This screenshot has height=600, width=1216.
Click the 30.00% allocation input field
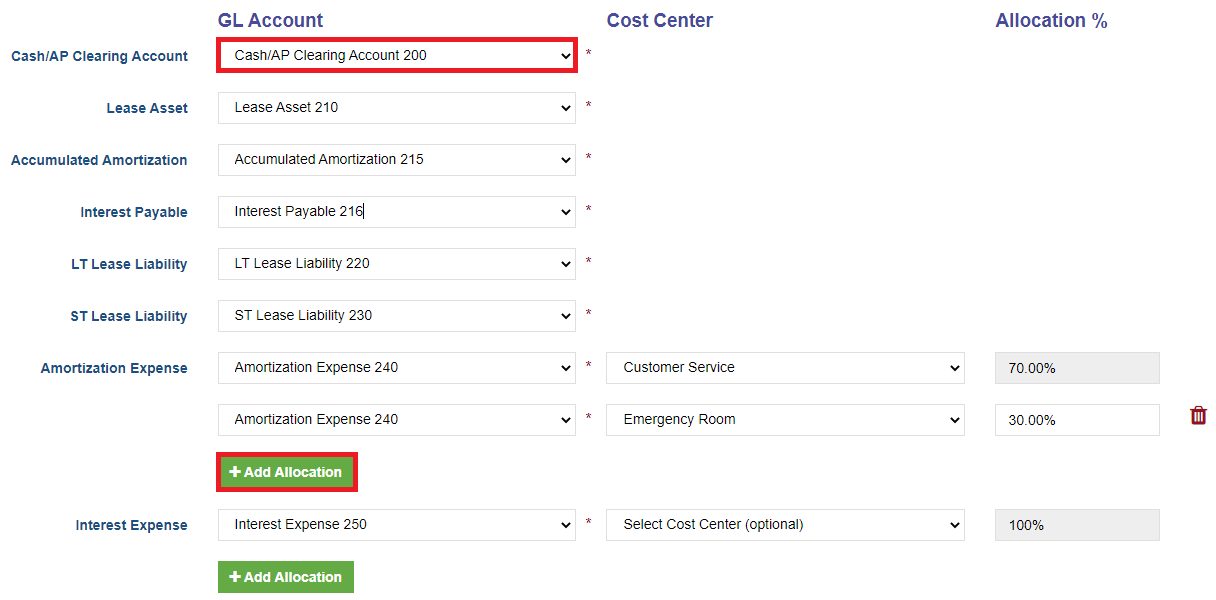click(1077, 420)
